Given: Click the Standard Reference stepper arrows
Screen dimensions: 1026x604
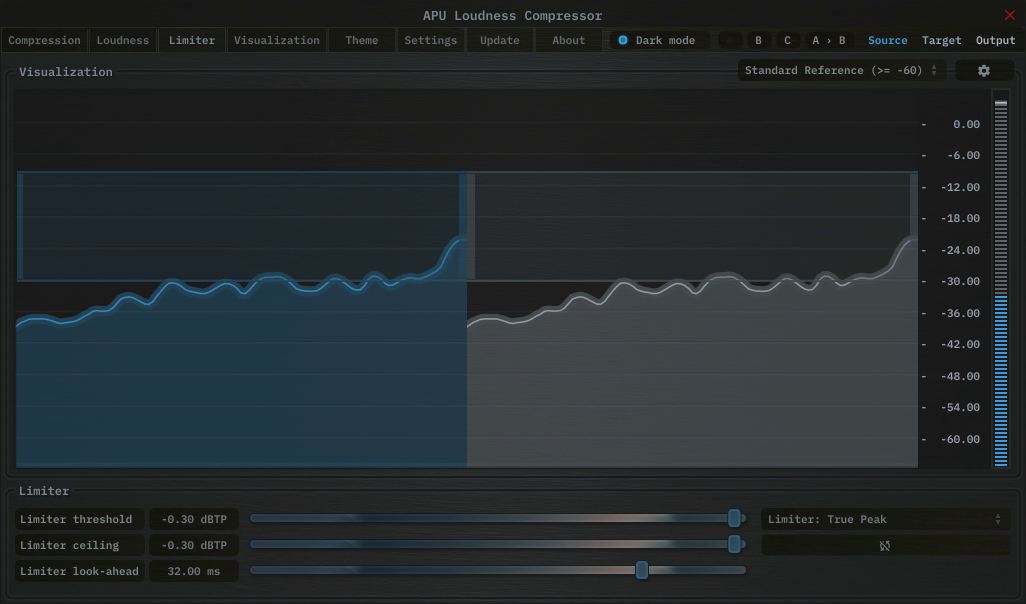Looking at the screenshot, I should (934, 70).
